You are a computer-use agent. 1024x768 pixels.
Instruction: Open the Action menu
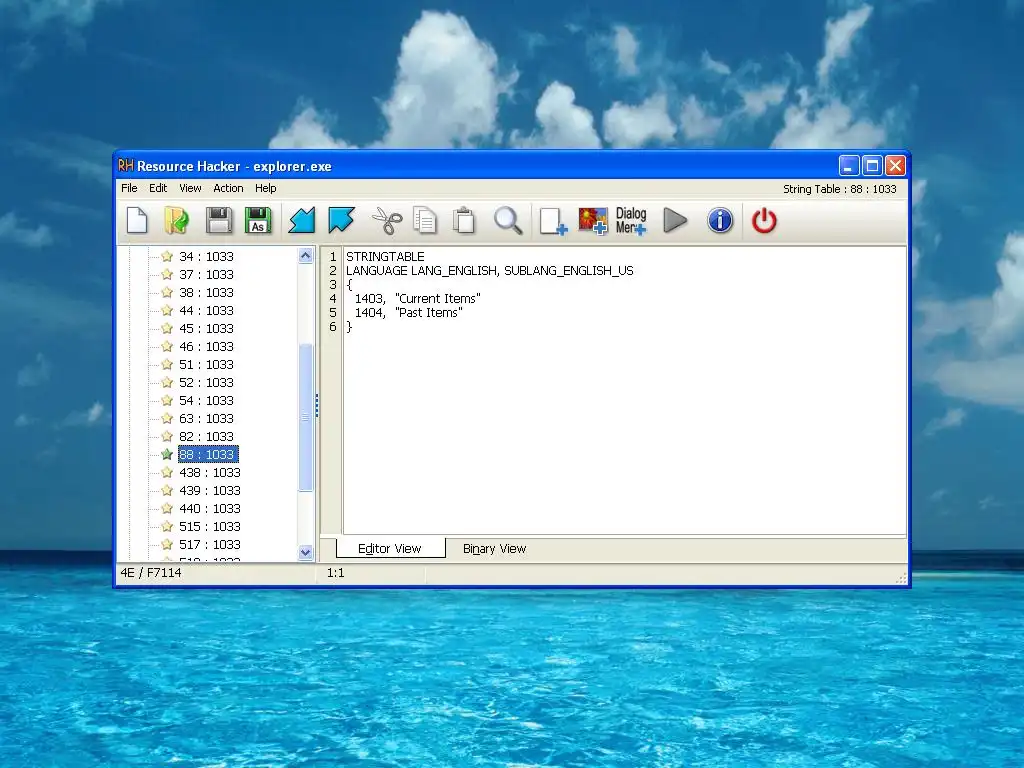coord(228,188)
